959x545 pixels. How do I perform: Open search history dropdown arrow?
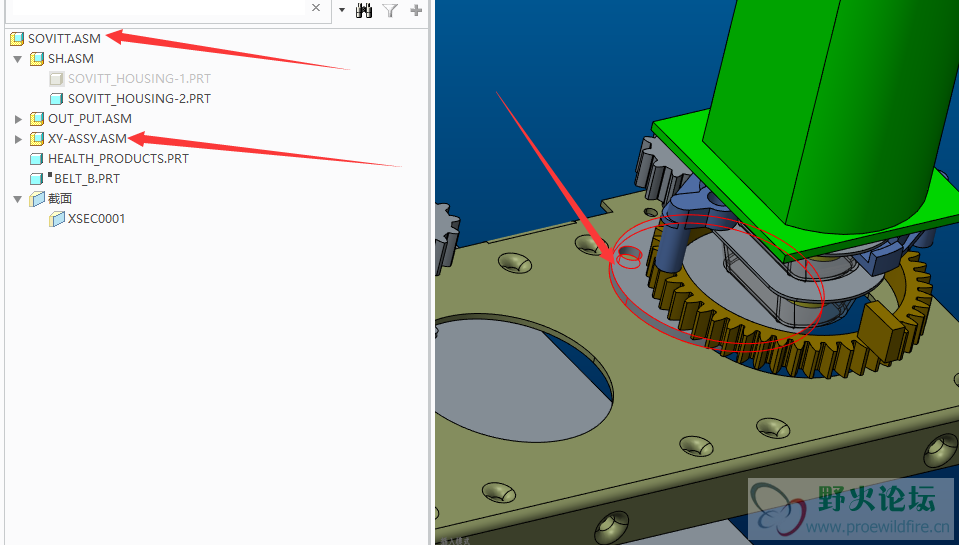[342, 10]
